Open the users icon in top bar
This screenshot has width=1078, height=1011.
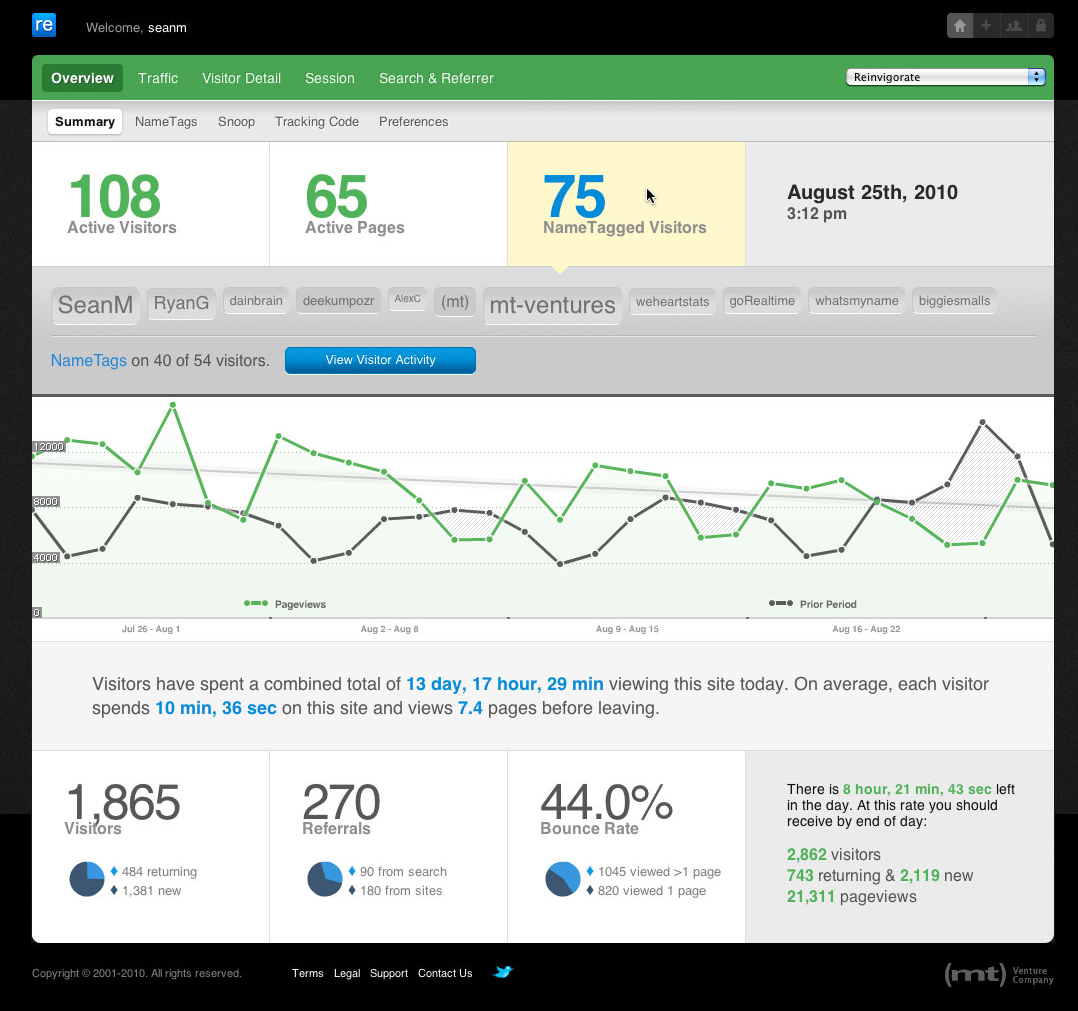1014,26
